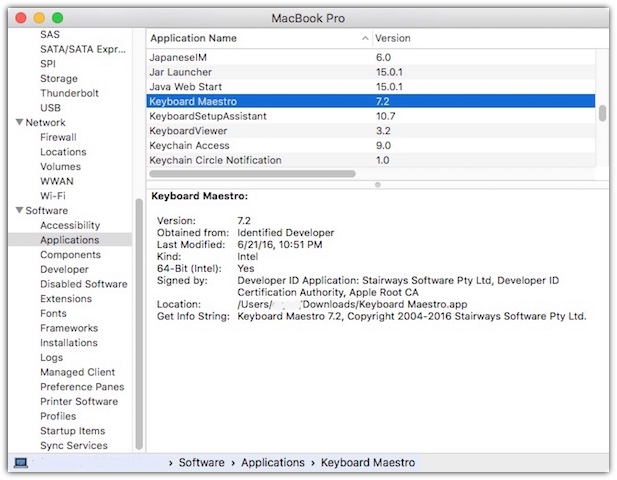Select KeyboardViewer application row
The height and width of the screenshot is (480, 617).
[x=371, y=131]
